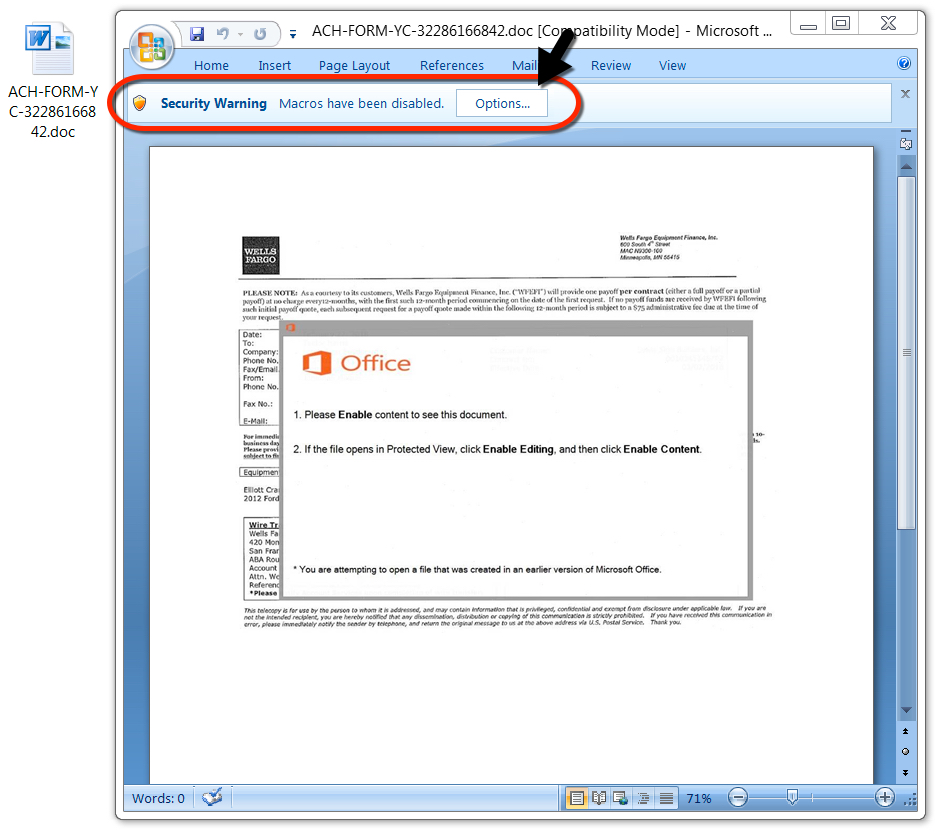Switch to the Insert ribbon tab

tap(274, 66)
